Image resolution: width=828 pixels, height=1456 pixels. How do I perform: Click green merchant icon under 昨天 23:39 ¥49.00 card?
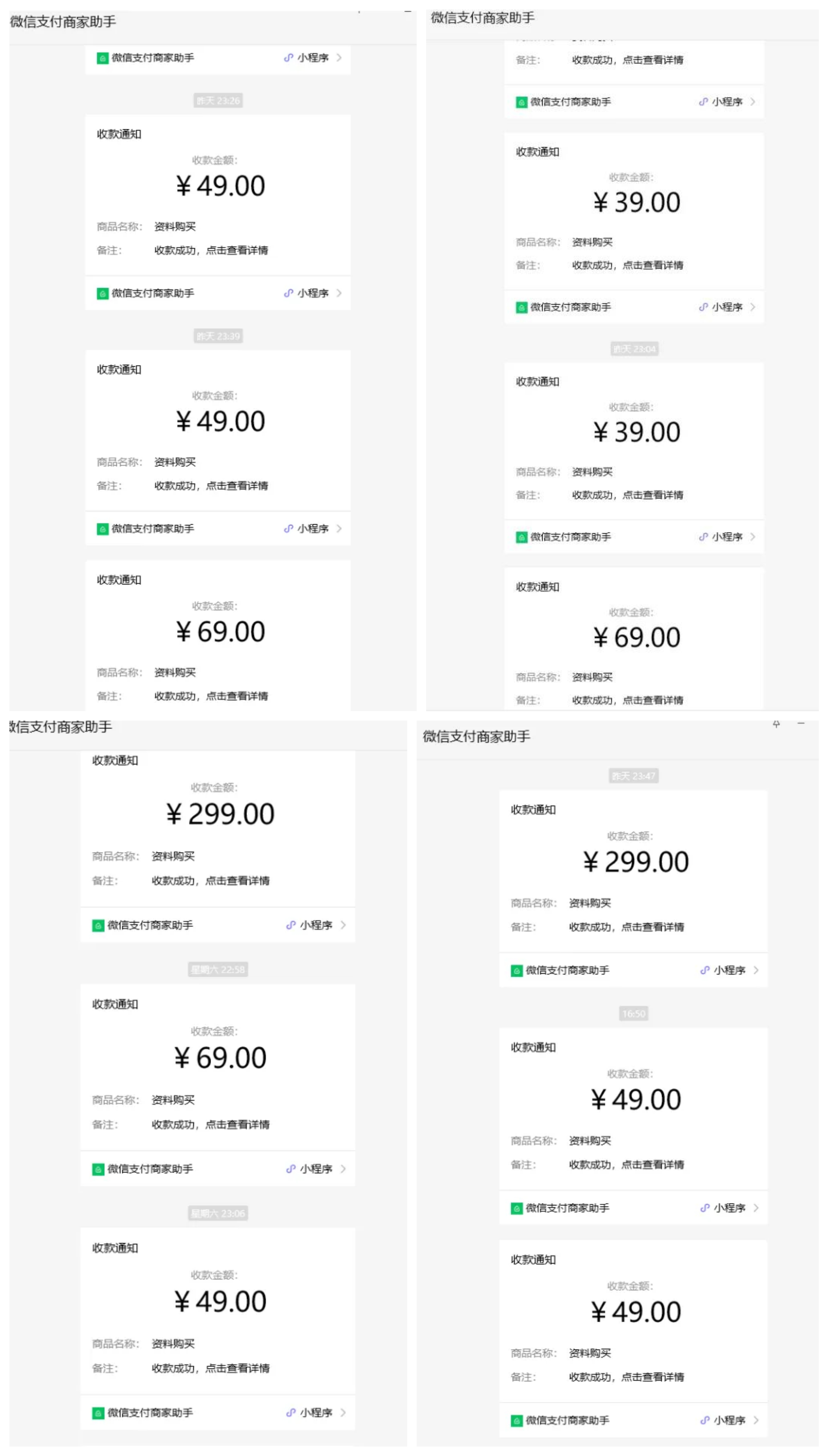(102, 529)
